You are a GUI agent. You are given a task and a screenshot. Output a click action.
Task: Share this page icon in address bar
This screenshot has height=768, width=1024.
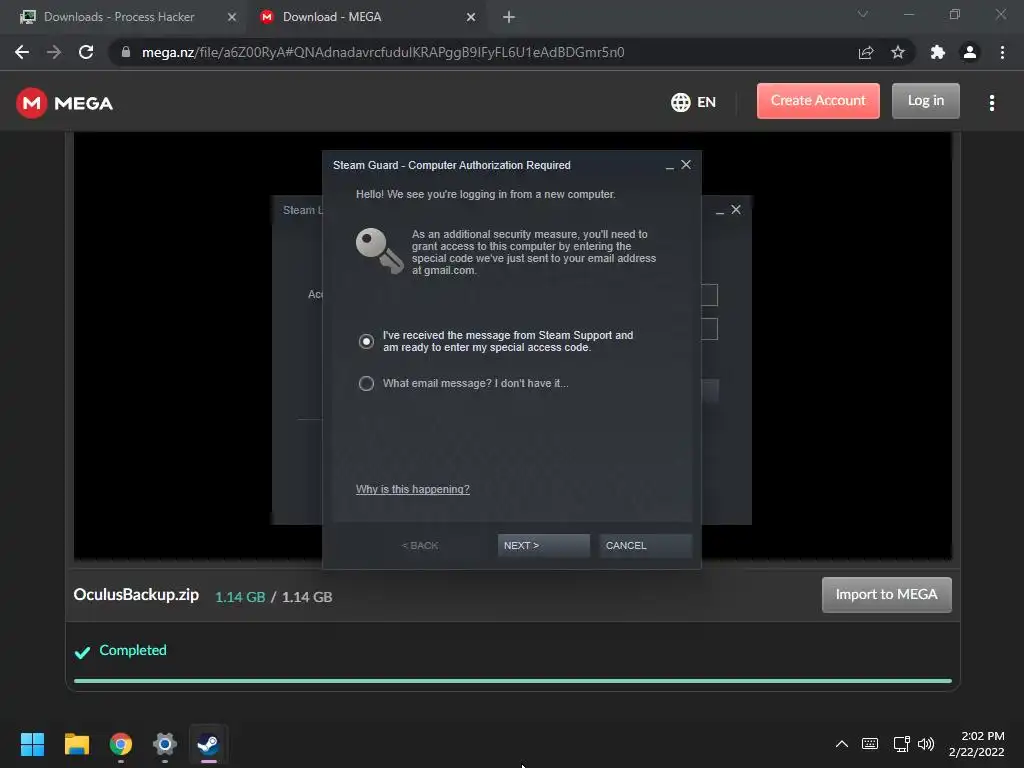[866, 52]
